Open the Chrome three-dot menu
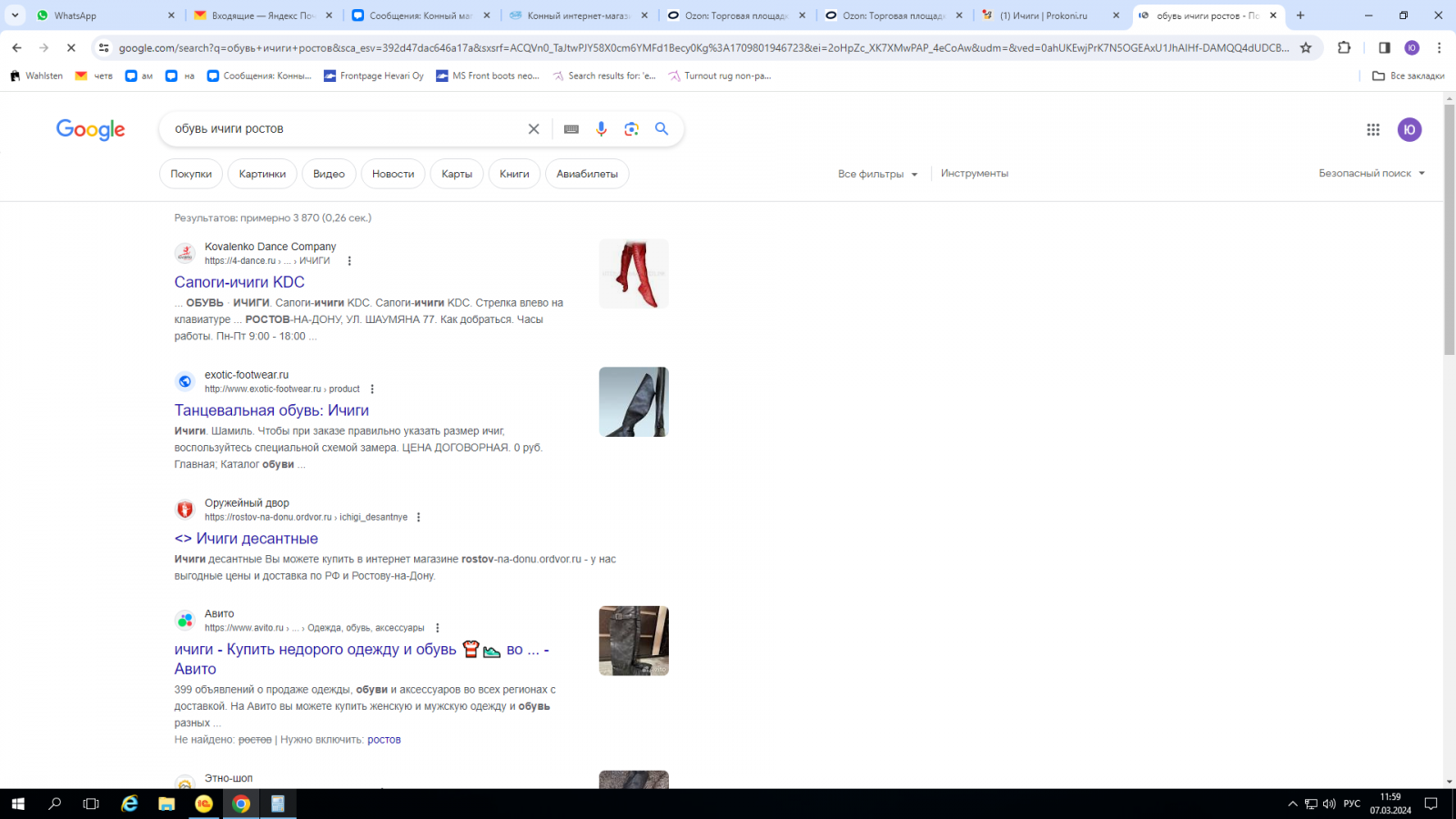Viewport: 1456px width, 819px height. (1439, 47)
